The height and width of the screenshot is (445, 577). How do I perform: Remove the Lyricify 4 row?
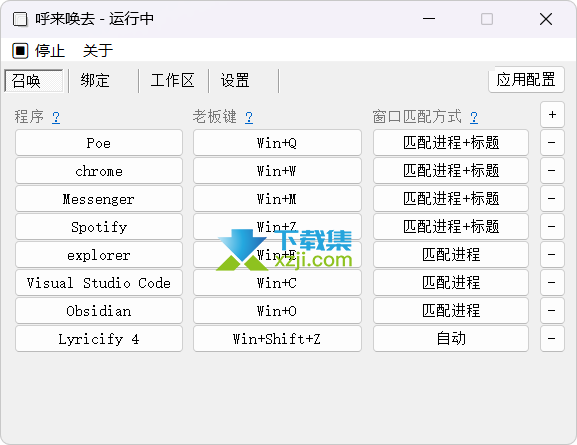click(x=552, y=338)
